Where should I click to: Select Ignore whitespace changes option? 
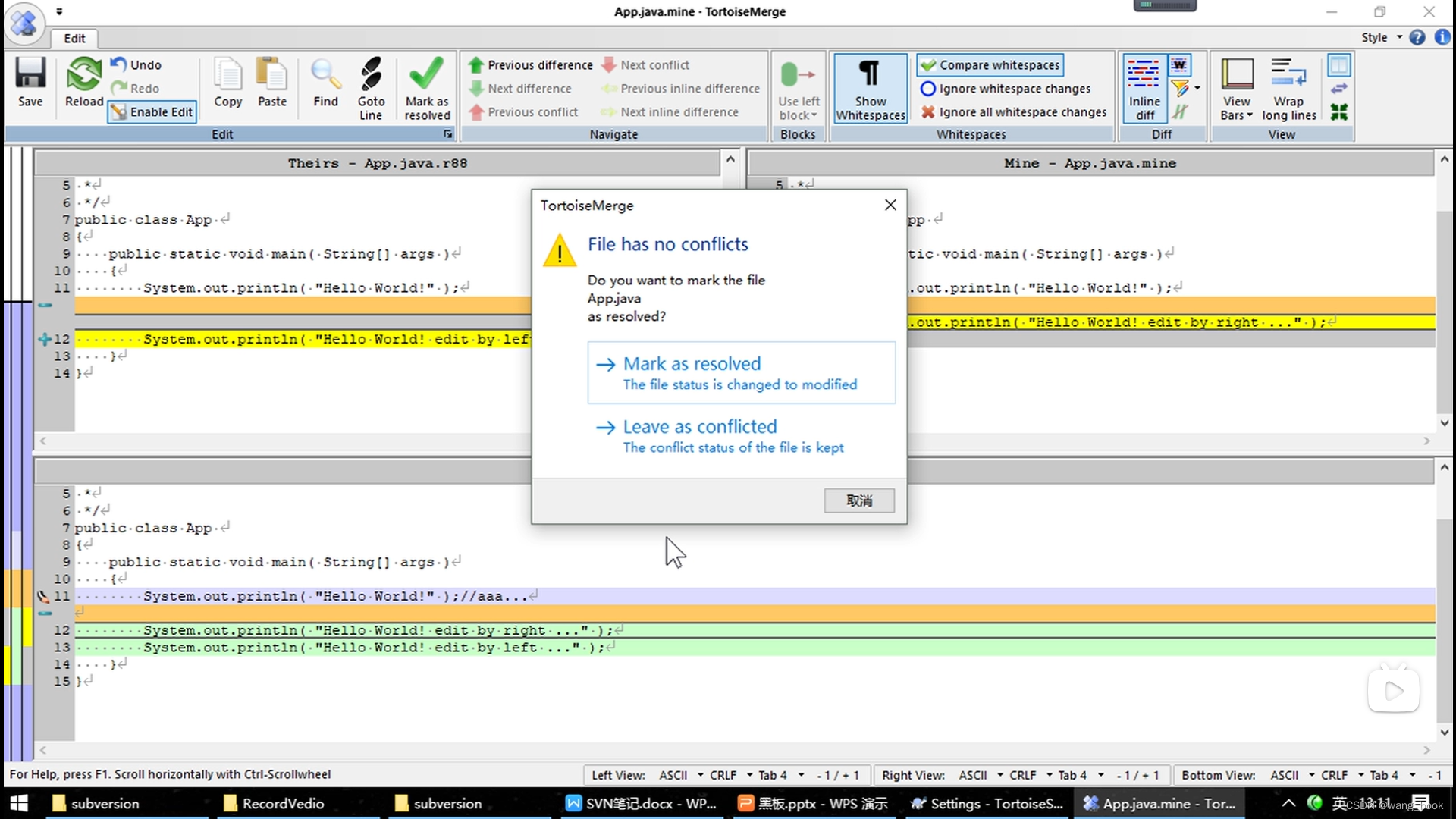(x=1006, y=89)
